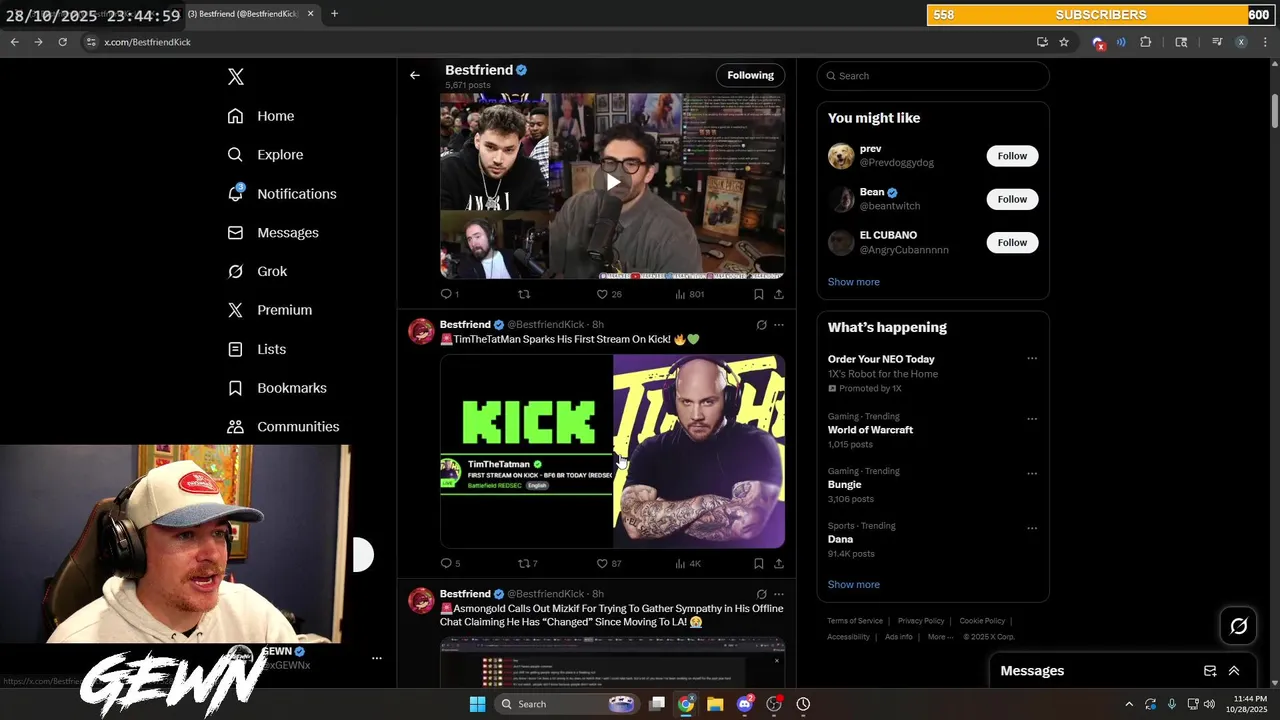Viewport: 1280px width, 720px height.
Task: Open account menu dots beside GEWN
Action: coord(377,658)
